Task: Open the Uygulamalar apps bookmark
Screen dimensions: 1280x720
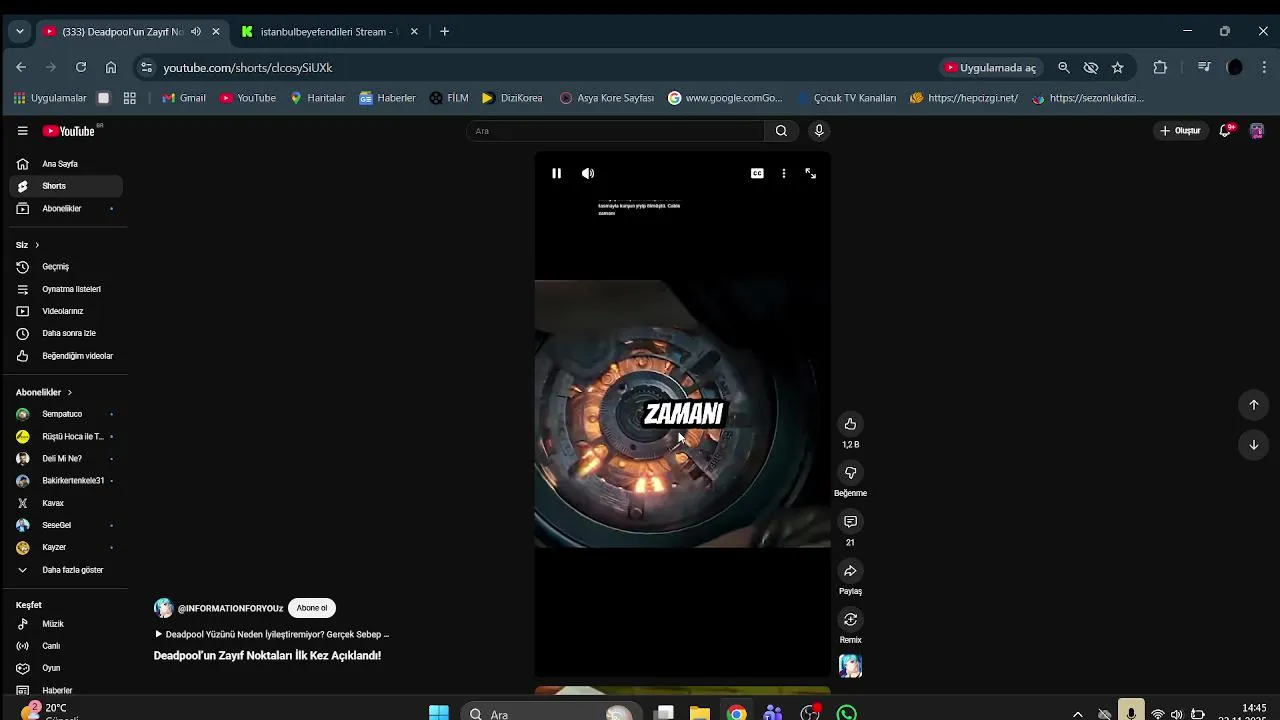Action: tap(50, 98)
